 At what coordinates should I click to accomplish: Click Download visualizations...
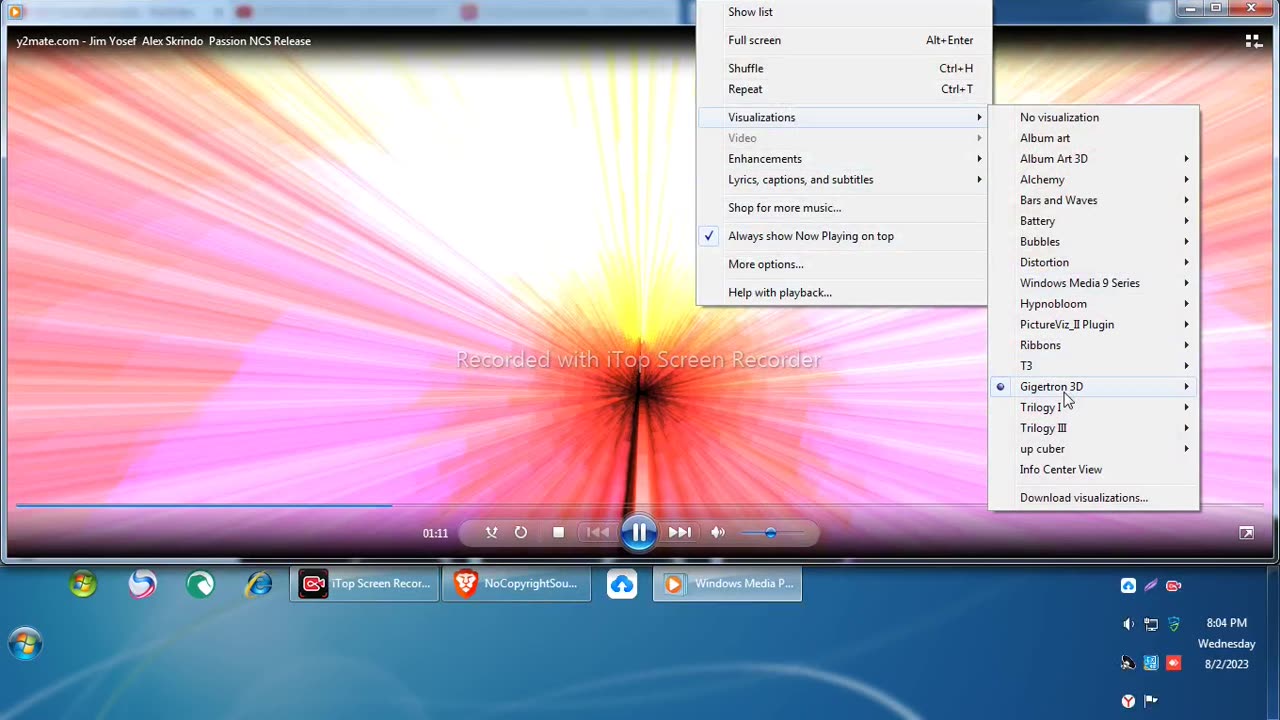1094,498
